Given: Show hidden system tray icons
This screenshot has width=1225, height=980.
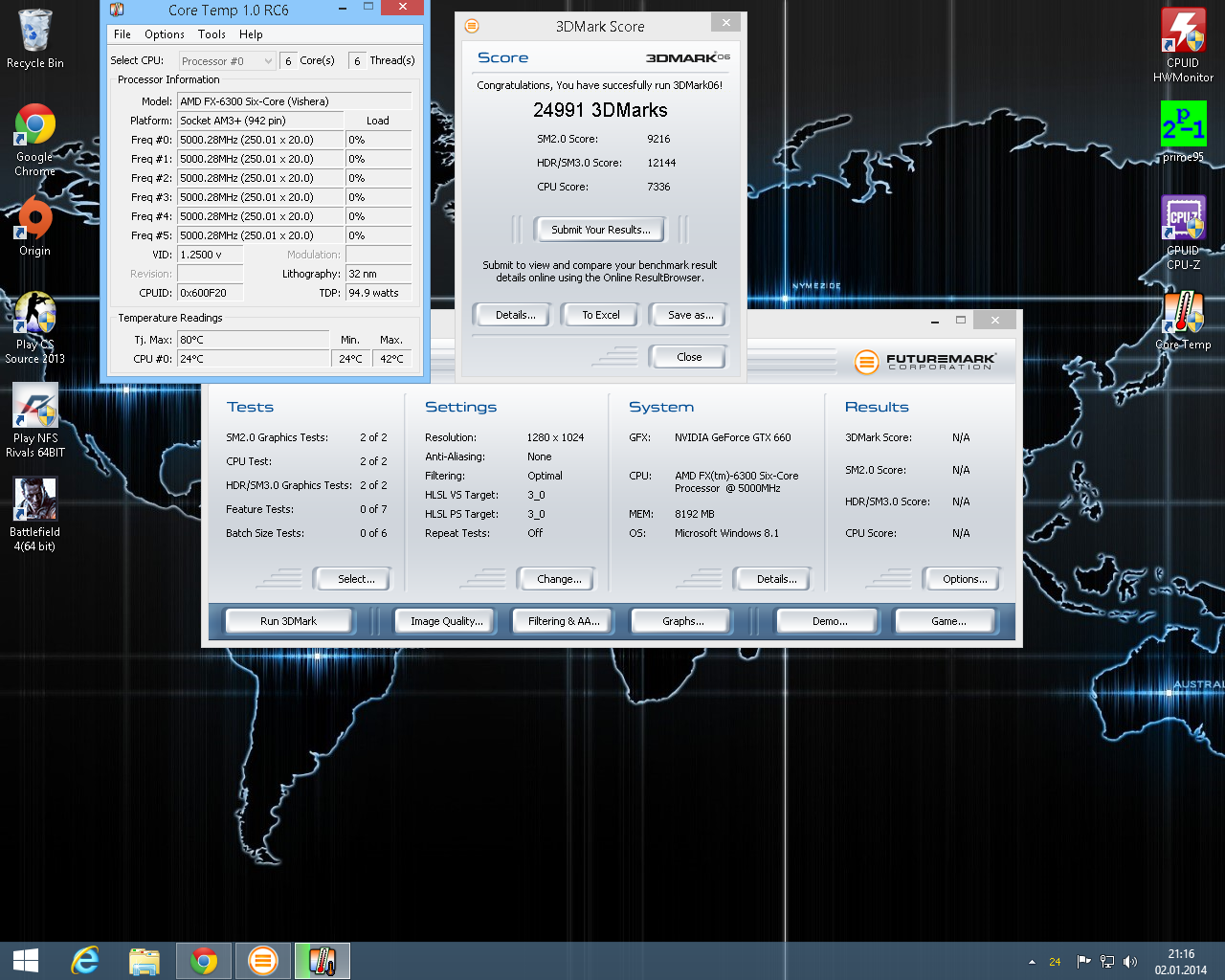Looking at the screenshot, I should 1032,962.
